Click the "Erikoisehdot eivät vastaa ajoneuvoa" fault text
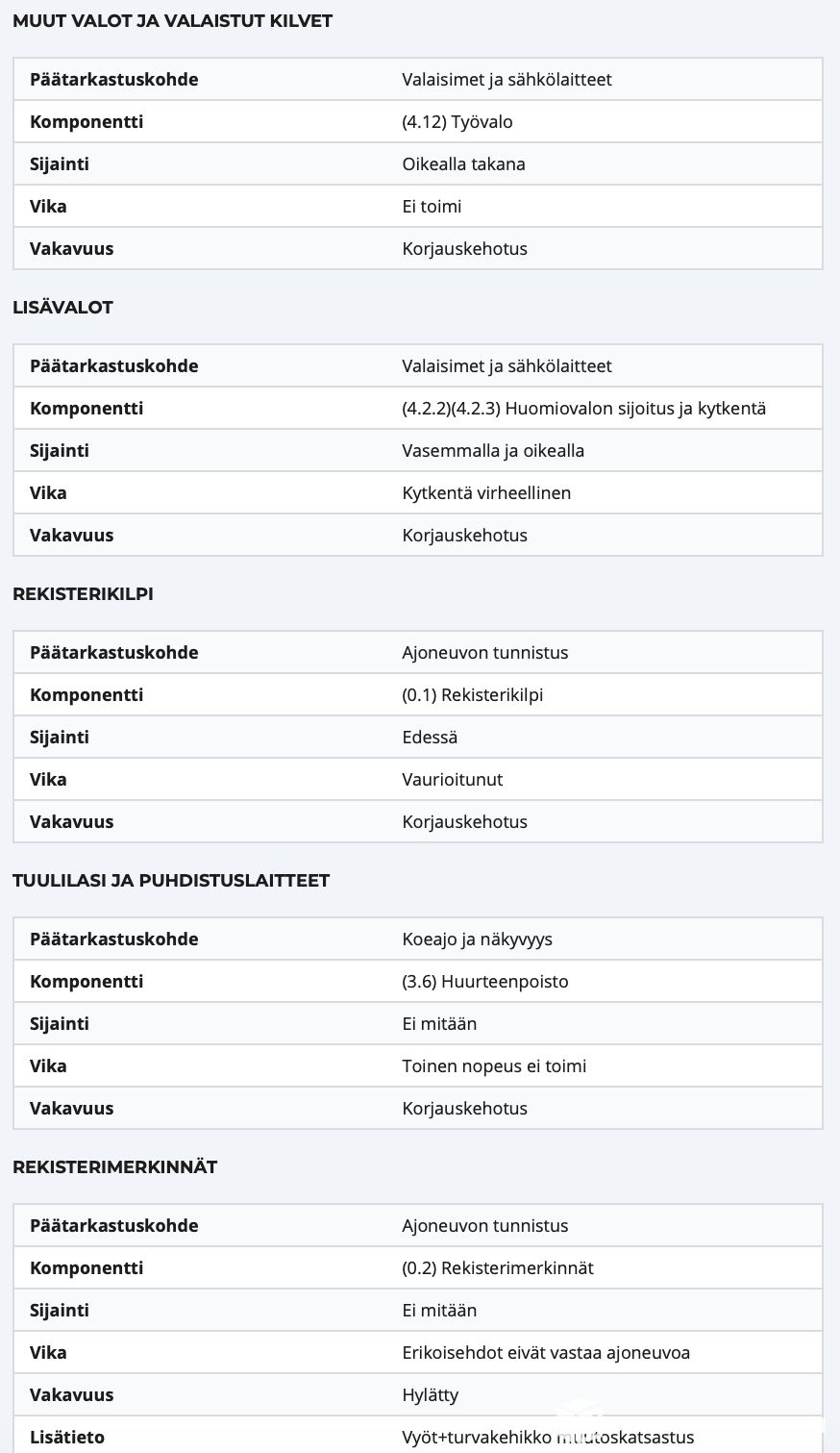This screenshot has width=840, height=1453. (545, 1353)
